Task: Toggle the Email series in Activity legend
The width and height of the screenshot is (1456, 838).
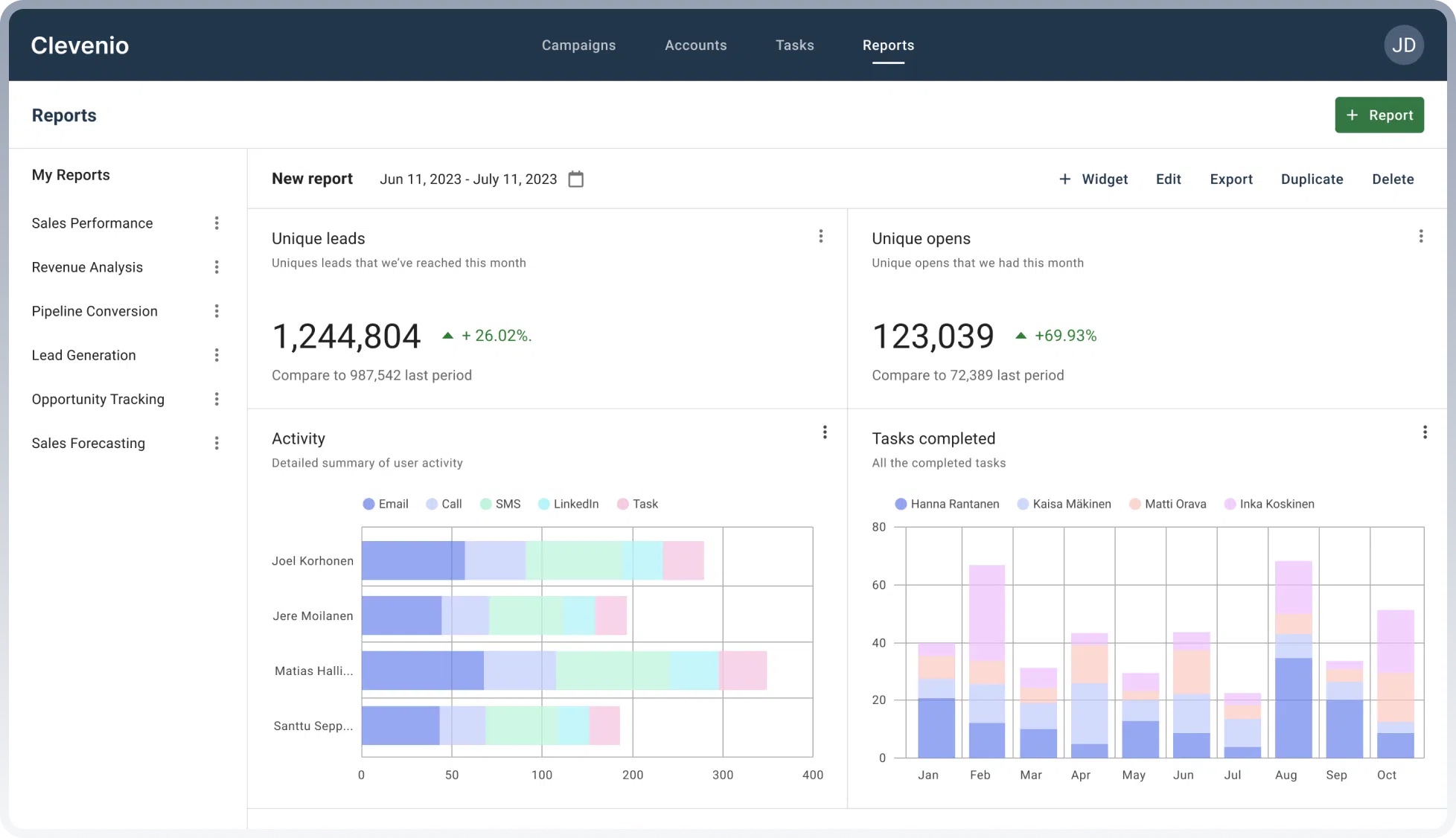Action: point(385,504)
